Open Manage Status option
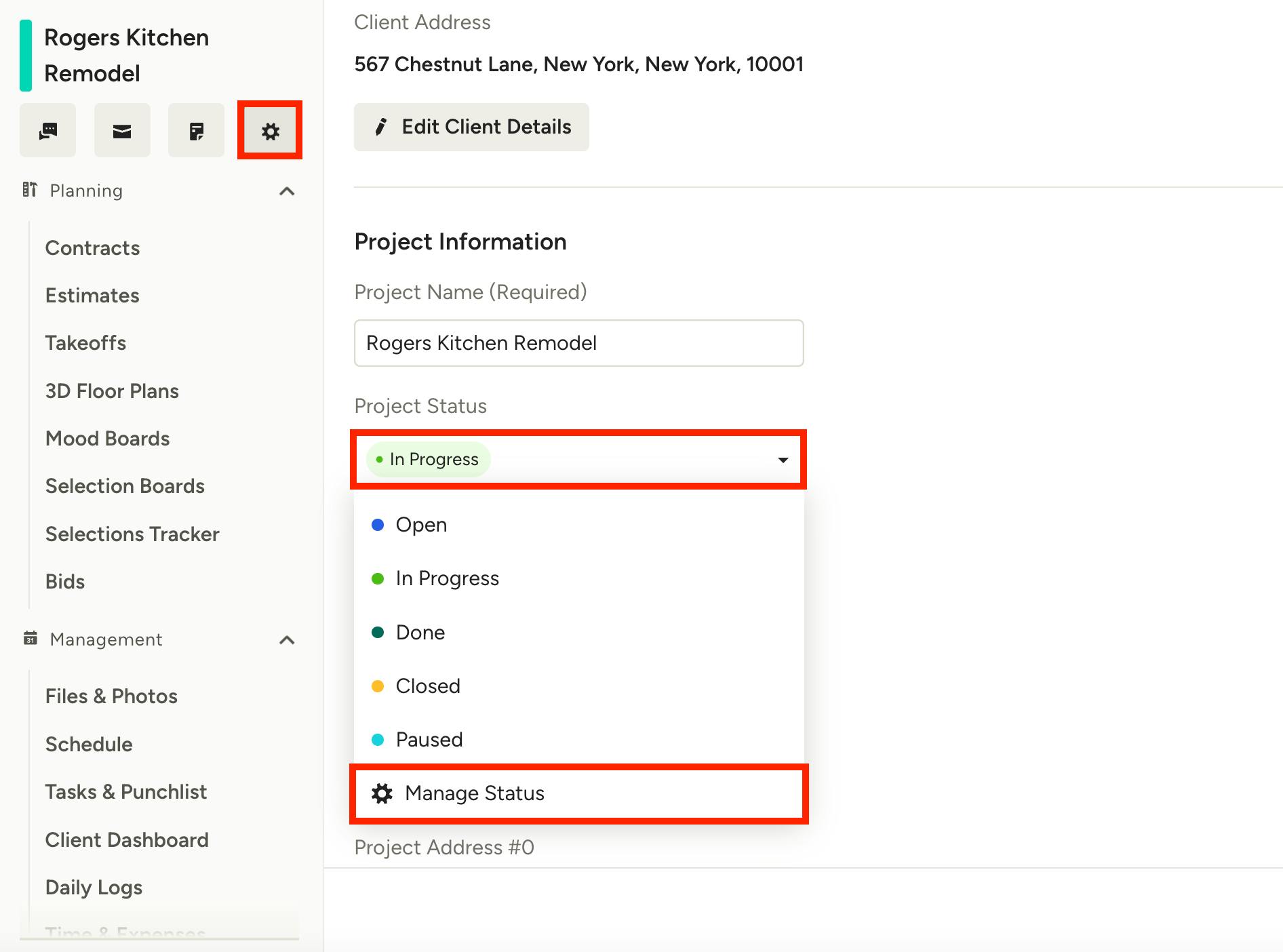 [x=475, y=793]
